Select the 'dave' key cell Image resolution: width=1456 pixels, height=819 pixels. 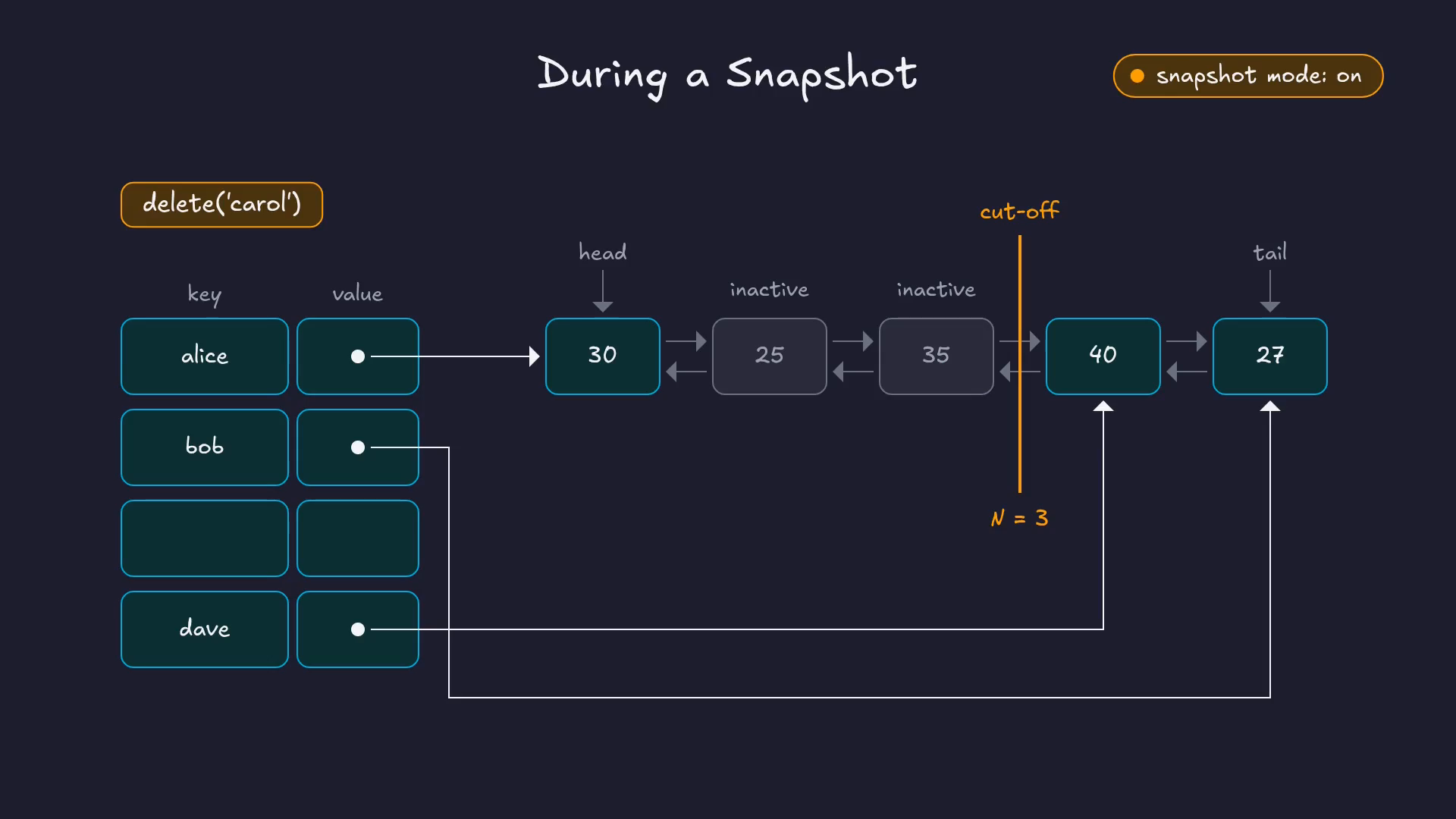pyautogui.click(x=205, y=629)
